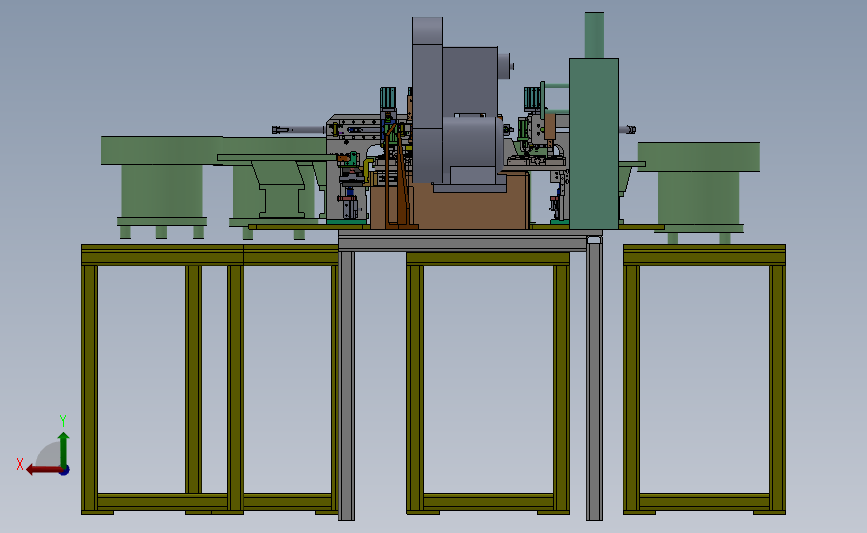Click the green Y axis arrow on triad
The image size is (867, 533).
64,450
